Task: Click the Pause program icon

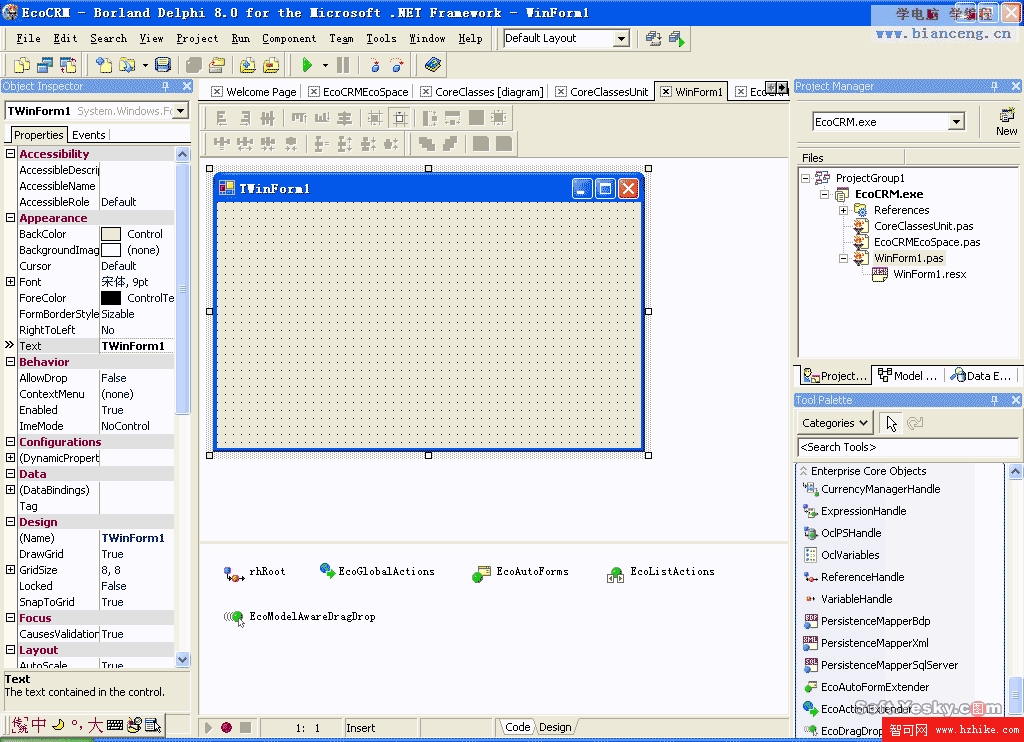Action: click(x=343, y=65)
